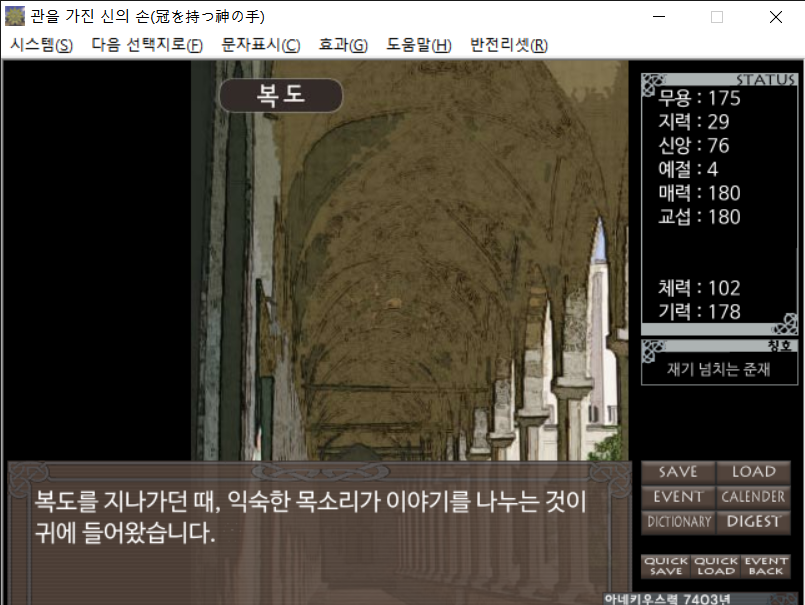
Task: Minimize the game window
Action: tap(659, 17)
